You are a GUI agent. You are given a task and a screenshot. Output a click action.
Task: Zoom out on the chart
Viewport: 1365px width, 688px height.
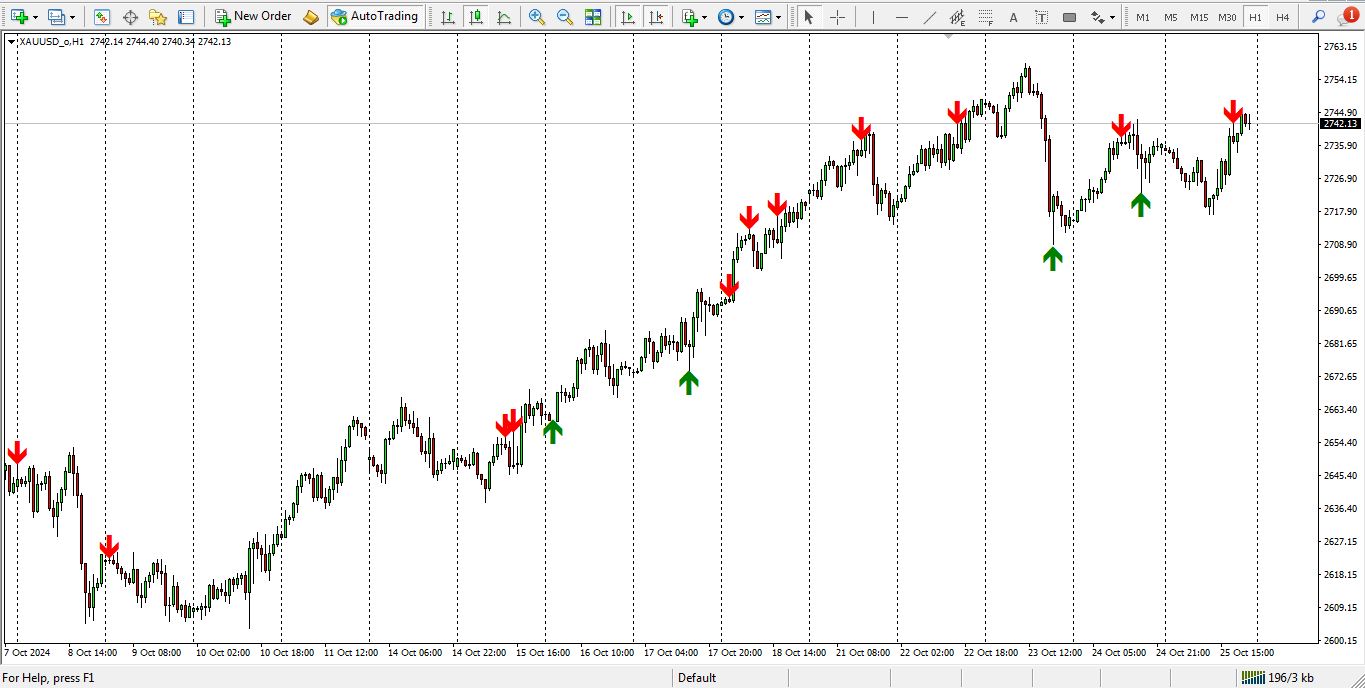(565, 17)
